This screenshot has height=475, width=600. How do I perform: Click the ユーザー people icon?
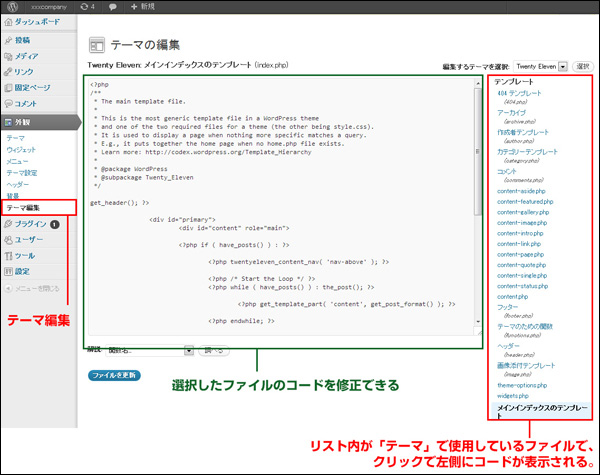[x=9, y=240]
